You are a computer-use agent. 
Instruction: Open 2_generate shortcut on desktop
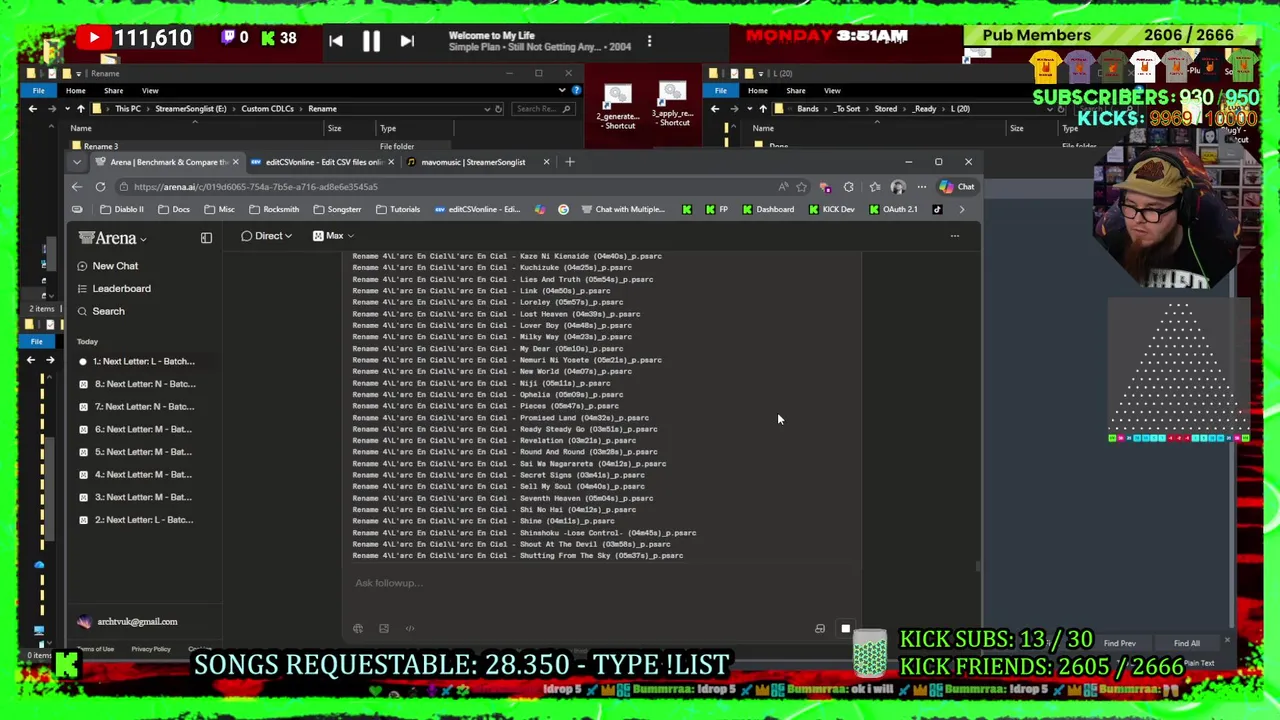(x=617, y=108)
